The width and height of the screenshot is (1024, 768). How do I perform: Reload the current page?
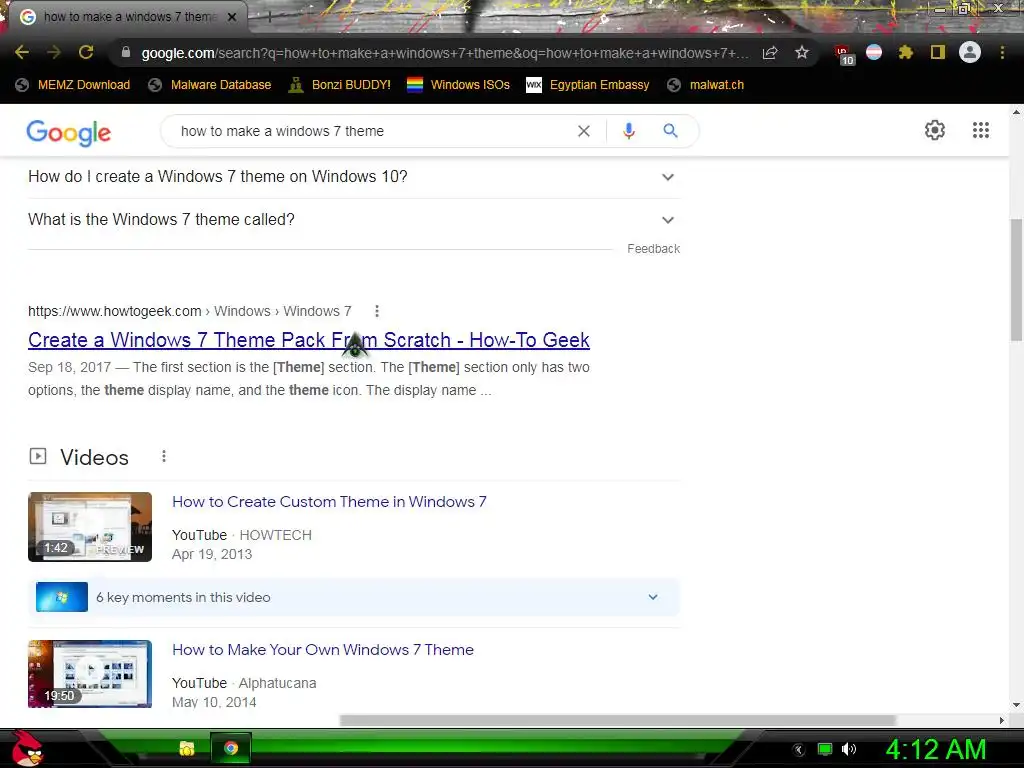click(86, 52)
